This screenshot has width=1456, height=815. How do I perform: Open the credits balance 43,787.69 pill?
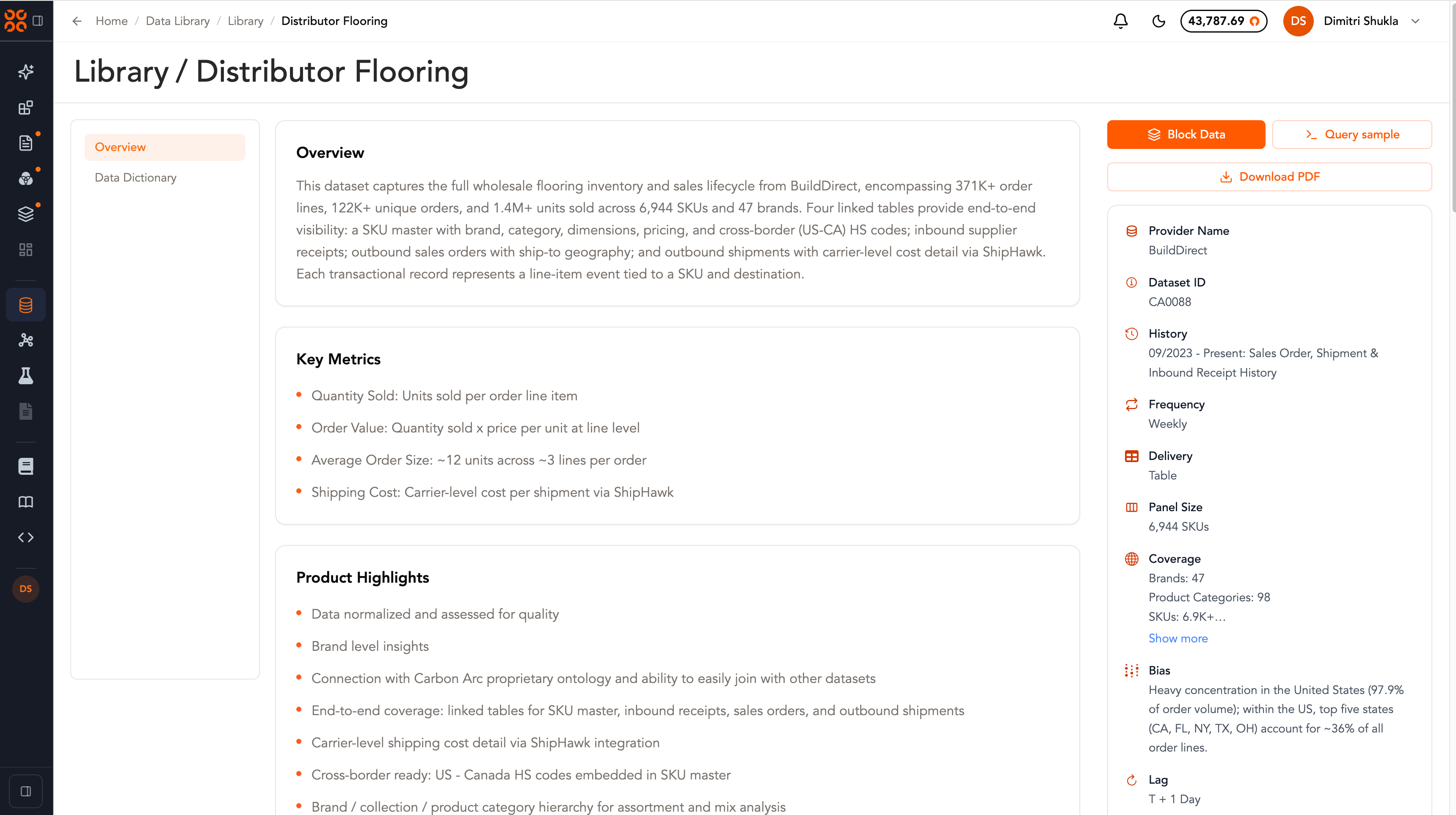(1223, 21)
